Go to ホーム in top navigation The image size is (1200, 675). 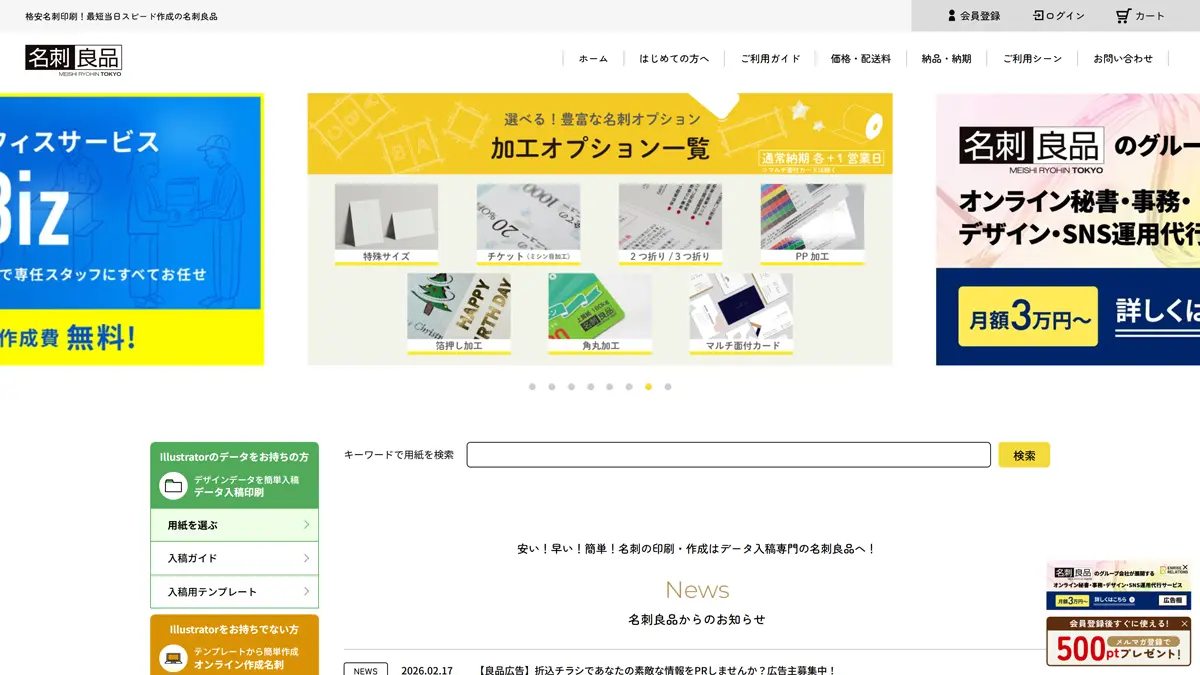pos(593,59)
